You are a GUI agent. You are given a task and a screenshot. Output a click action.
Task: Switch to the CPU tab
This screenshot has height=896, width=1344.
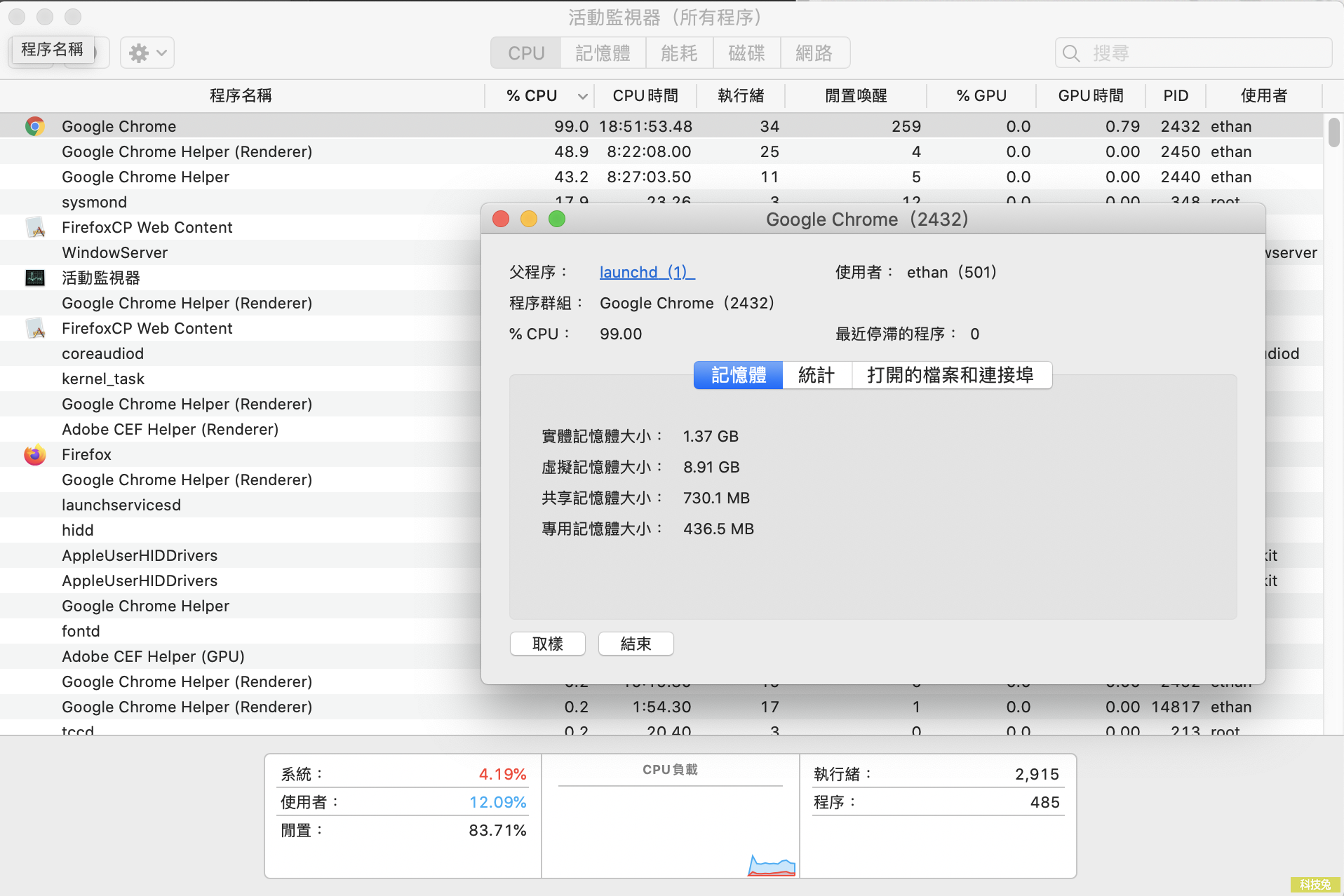(526, 53)
